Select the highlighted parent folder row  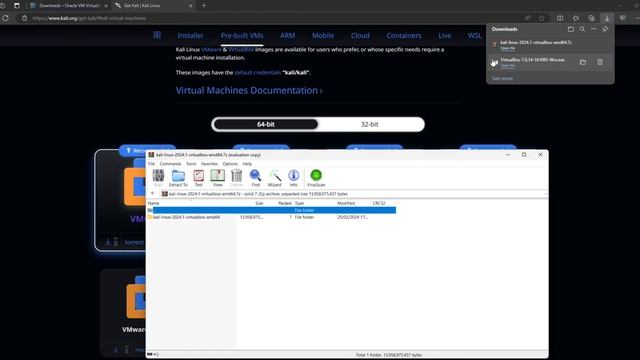coord(271,210)
